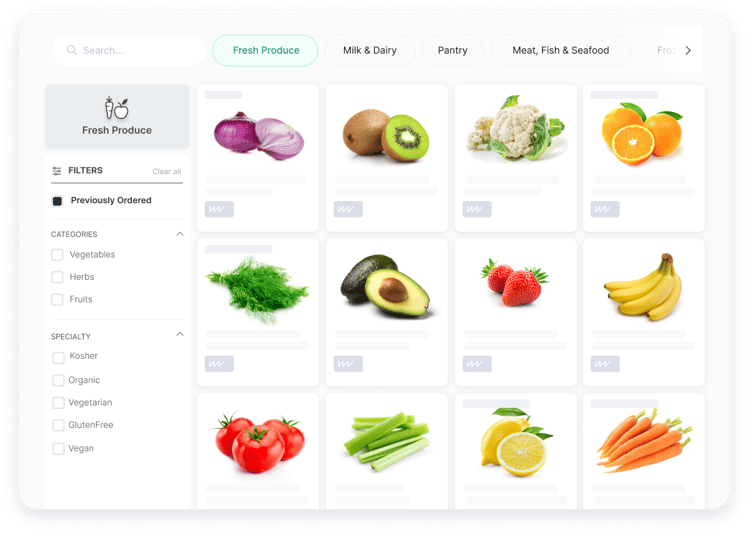Click the price tag on the kiwi card
This screenshot has height=534, width=750.
point(348,209)
